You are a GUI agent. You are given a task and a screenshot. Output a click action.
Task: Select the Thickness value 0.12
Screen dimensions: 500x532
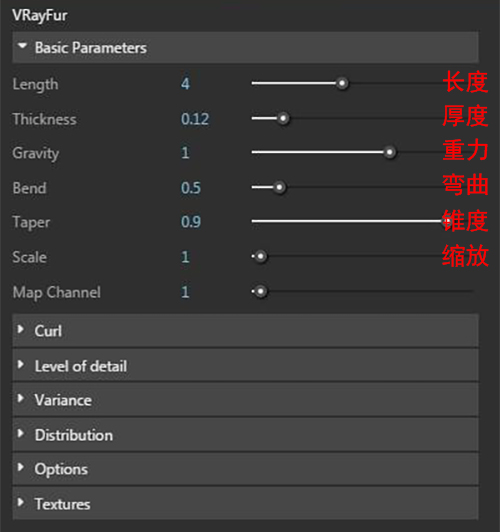(x=195, y=119)
